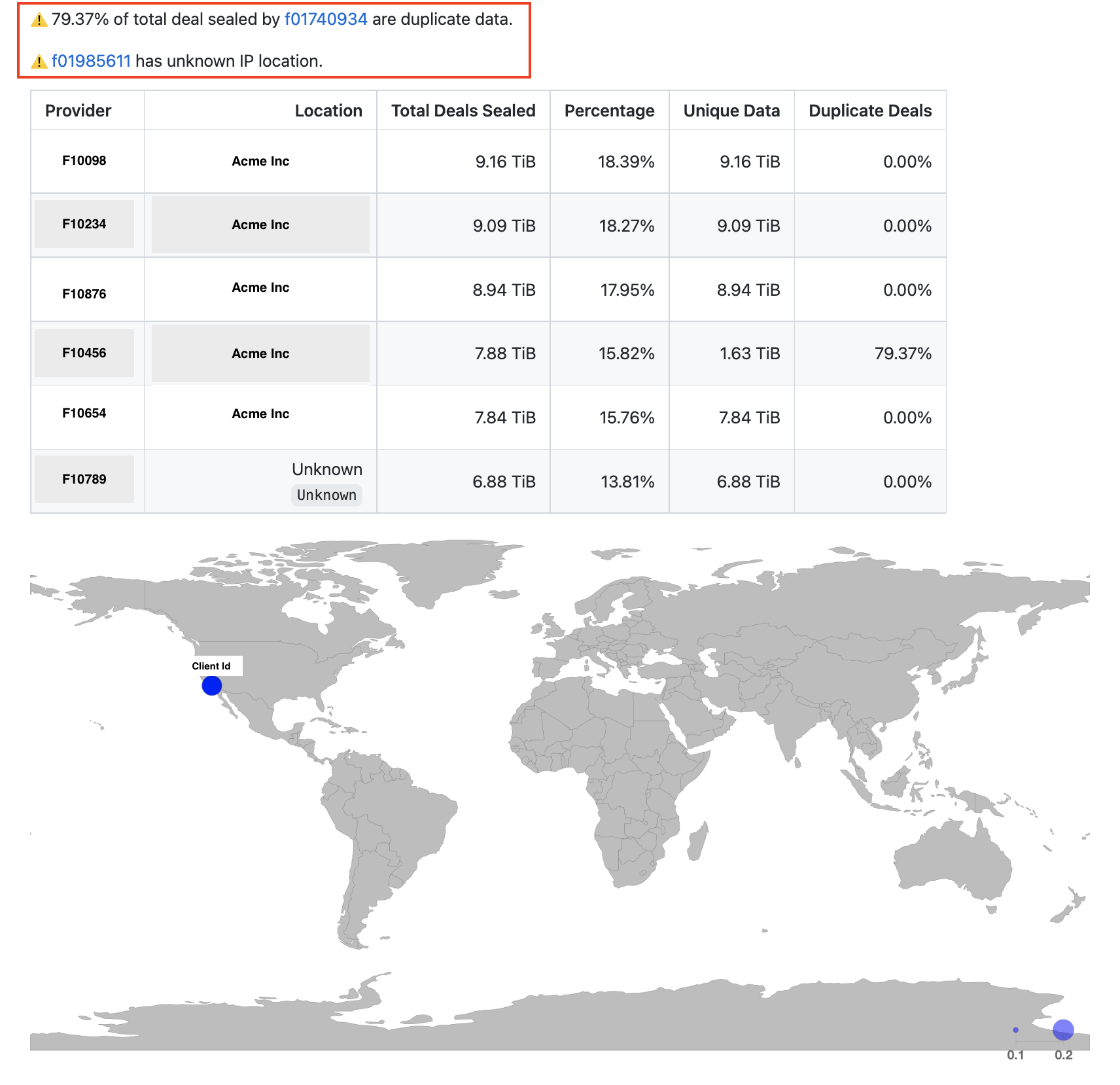Click the blue Client Id map marker
Image resolution: width=1120 pixels, height=1085 pixels.
212,686
